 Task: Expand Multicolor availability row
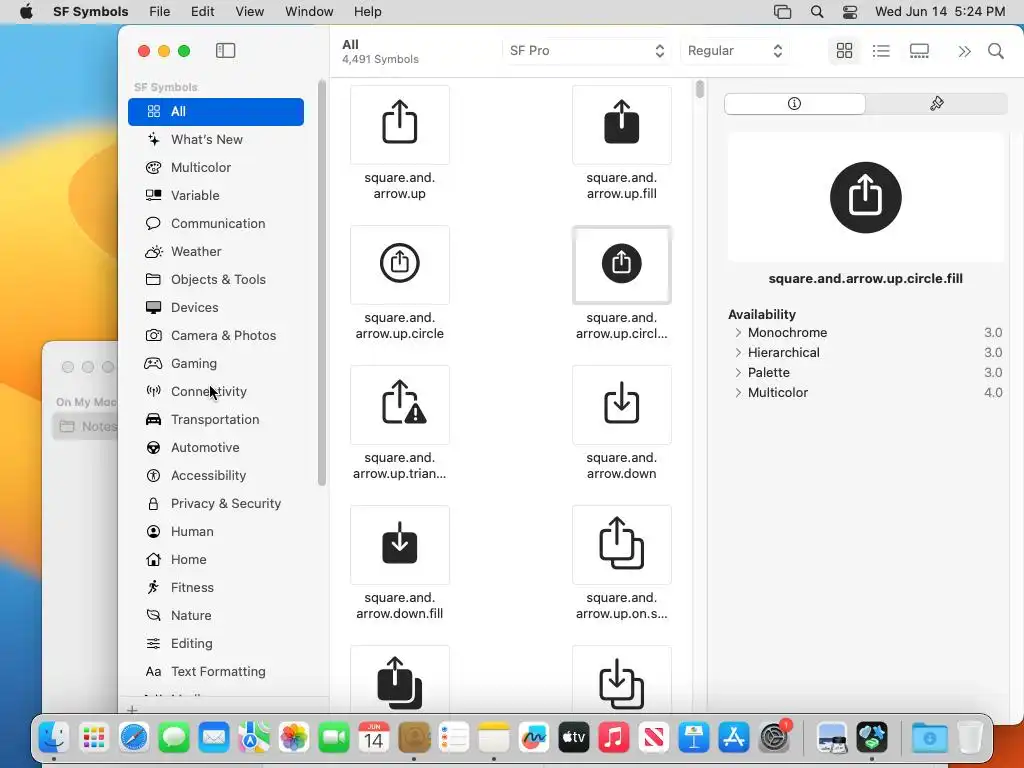click(738, 392)
